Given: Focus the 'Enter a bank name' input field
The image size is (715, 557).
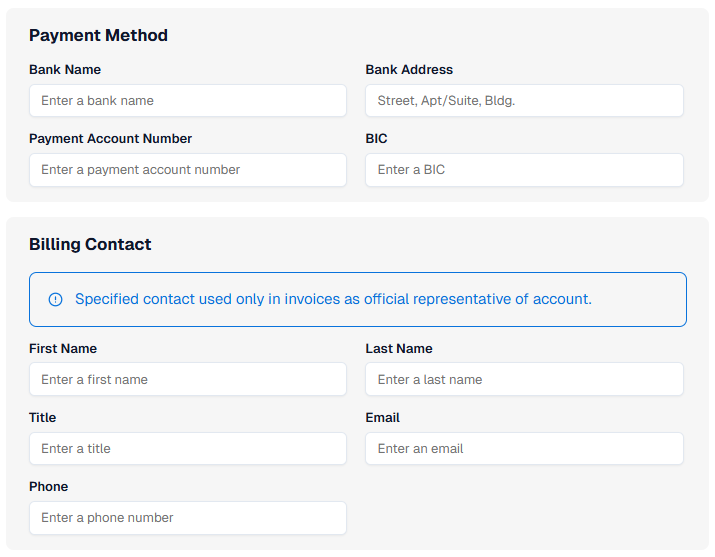Looking at the screenshot, I should coord(188,101).
